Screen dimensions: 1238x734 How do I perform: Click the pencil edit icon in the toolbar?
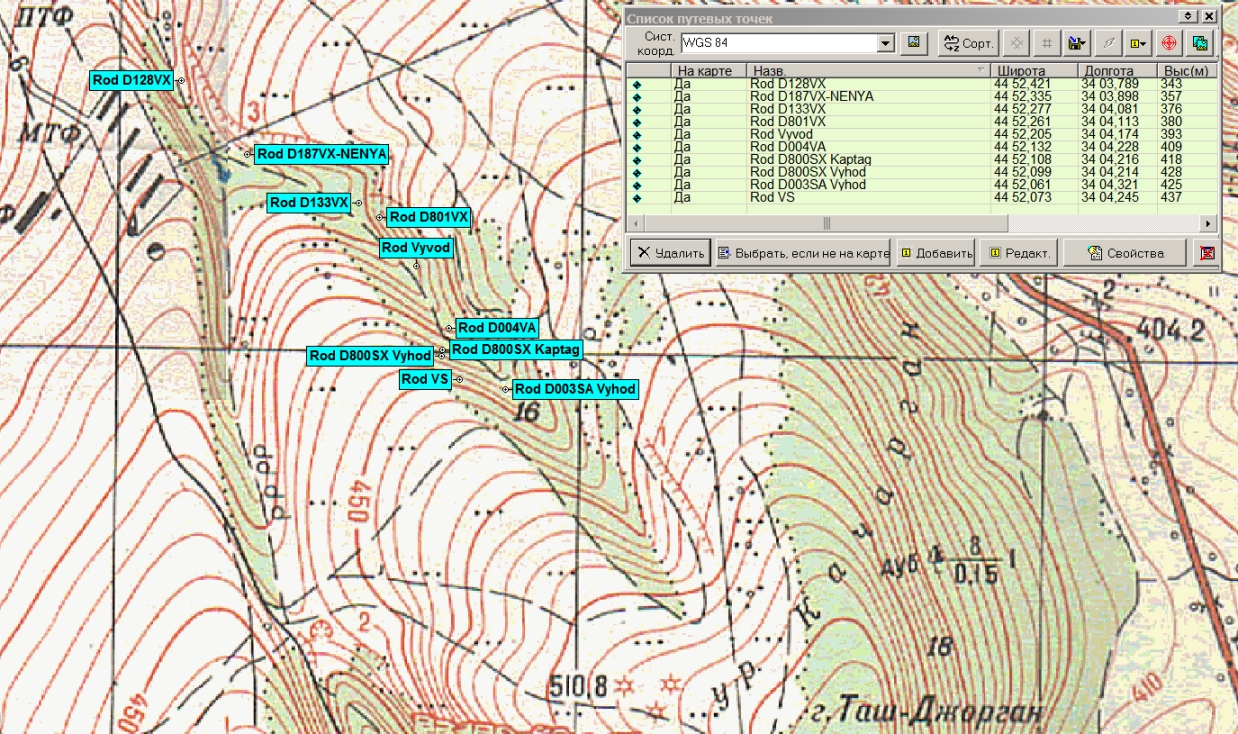[x=1108, y=43]
